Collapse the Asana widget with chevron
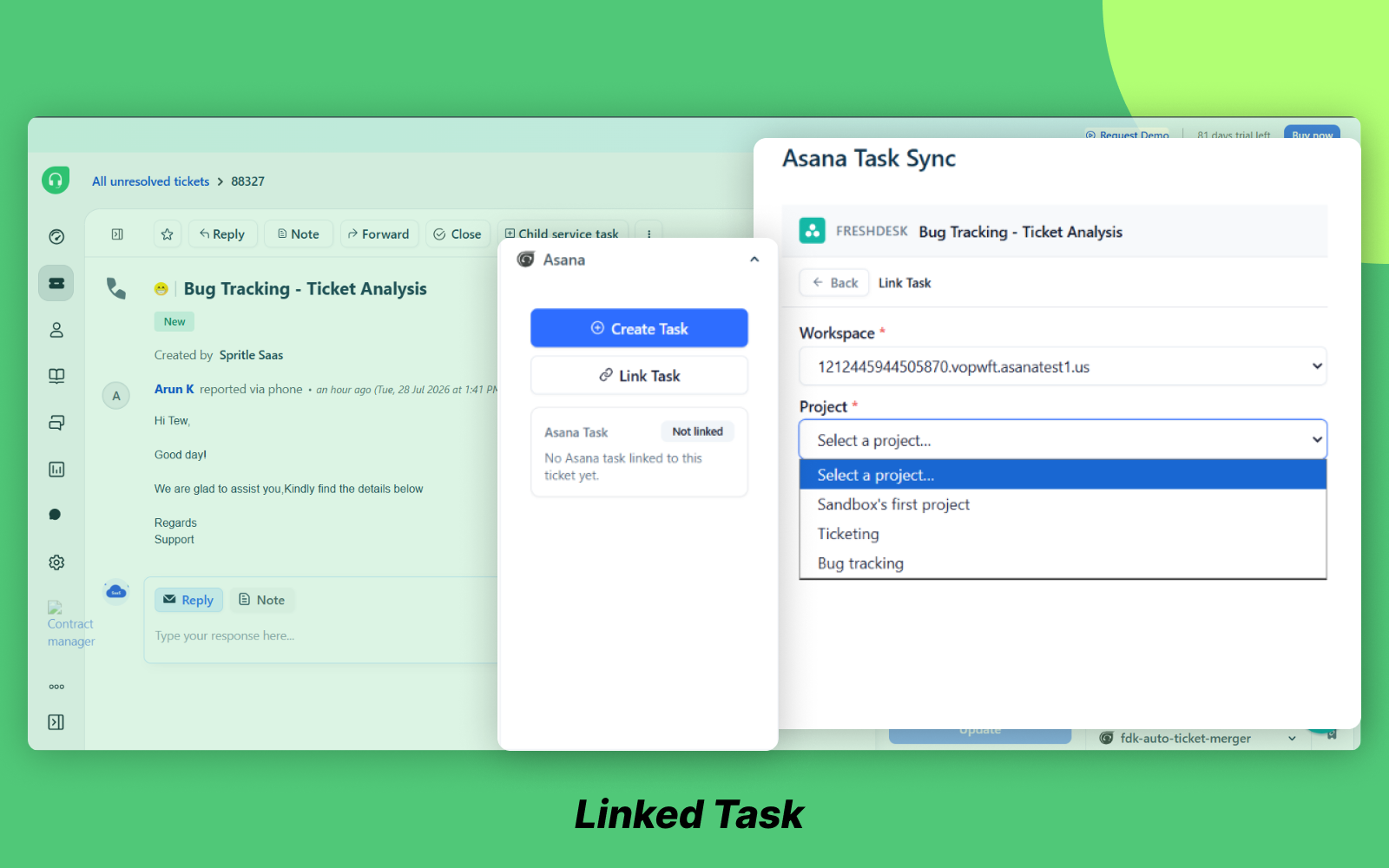This screenshot has width=1389, height=868. [754, 260]
